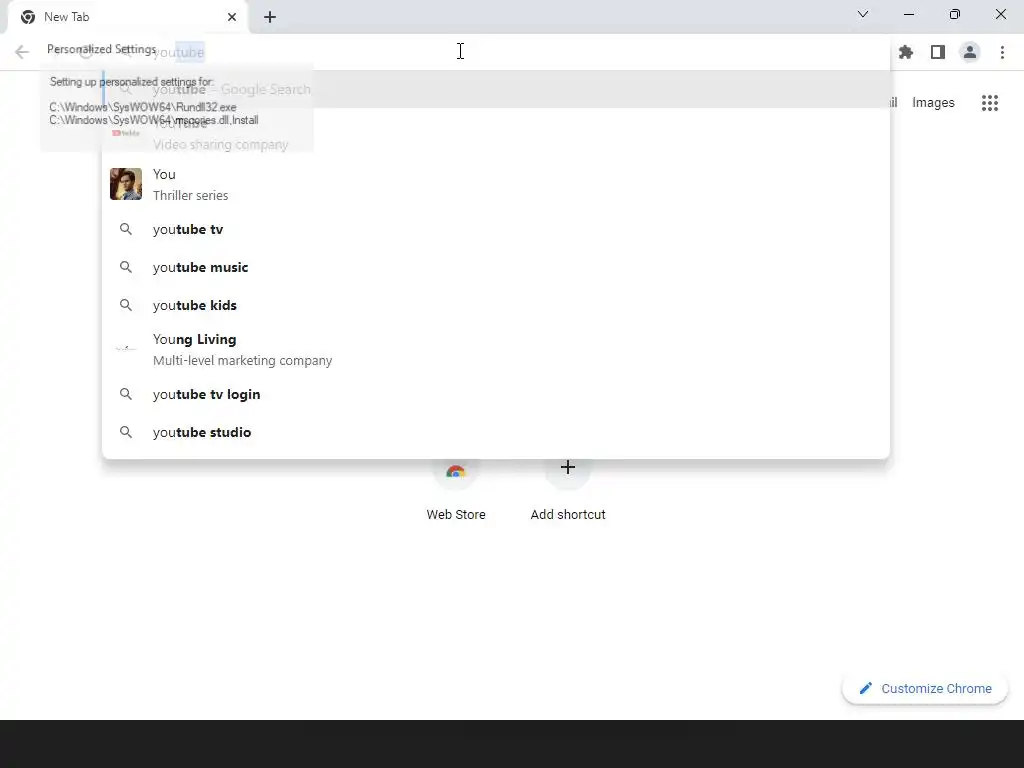This screenshot has width=1024, height=768.
Task: Open the Images link
Action: tap(933, 103)
